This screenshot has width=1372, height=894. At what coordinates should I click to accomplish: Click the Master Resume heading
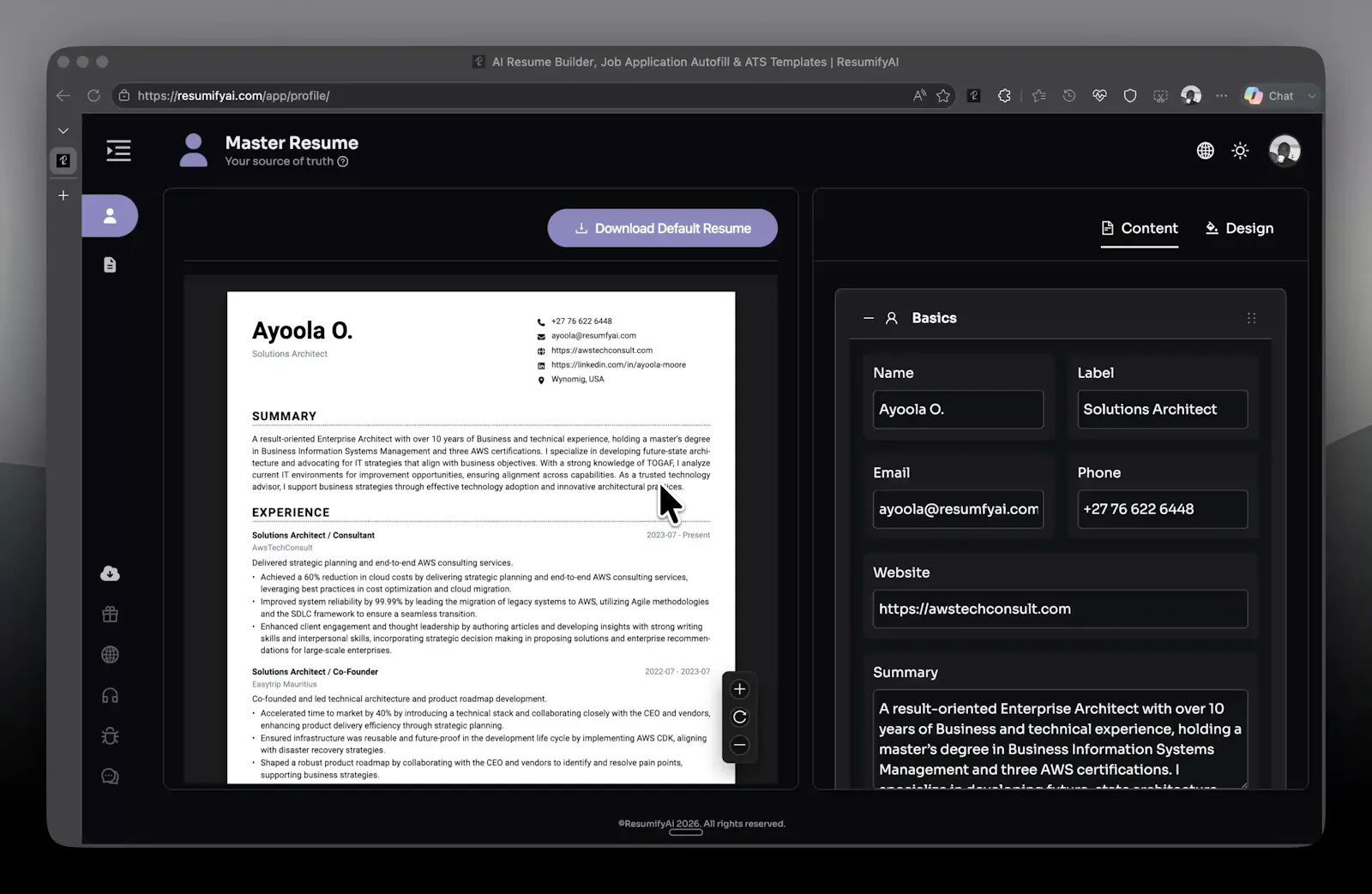point(292,143)
